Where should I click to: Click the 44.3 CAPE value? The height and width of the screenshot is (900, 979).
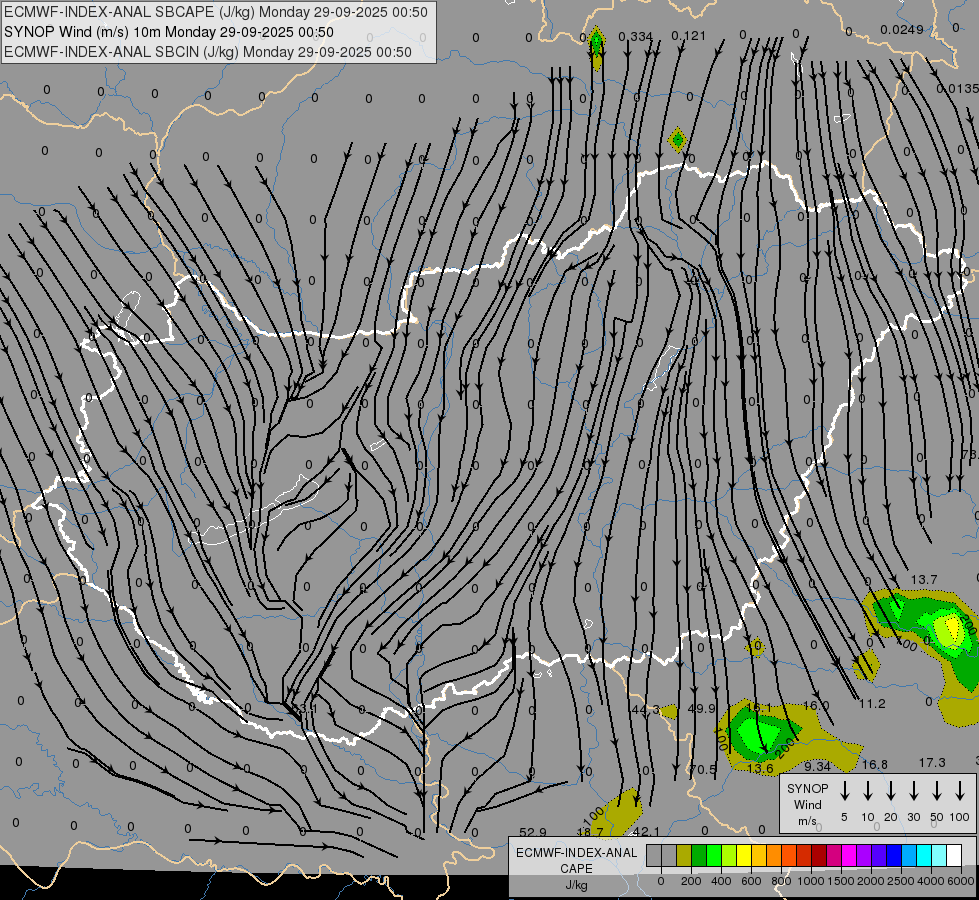click(x=645, y=710)
